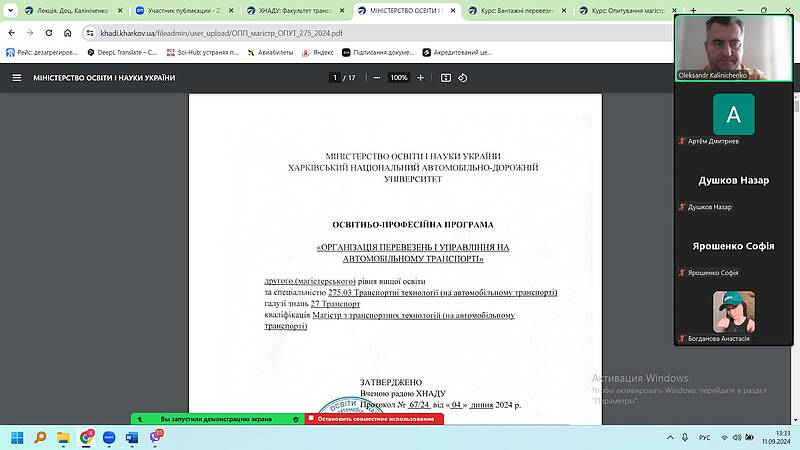Viewport: 800px width, 450px height.
Task: Click the microphone icon in system tray
Action: pos(685,438)
